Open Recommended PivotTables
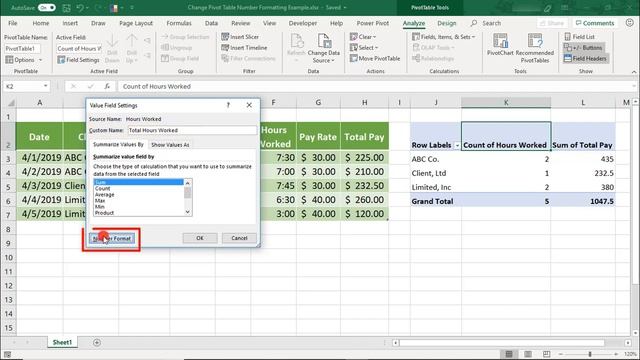Image resolution: width=640 pixels, height=360 pixels. coord(535,49)
